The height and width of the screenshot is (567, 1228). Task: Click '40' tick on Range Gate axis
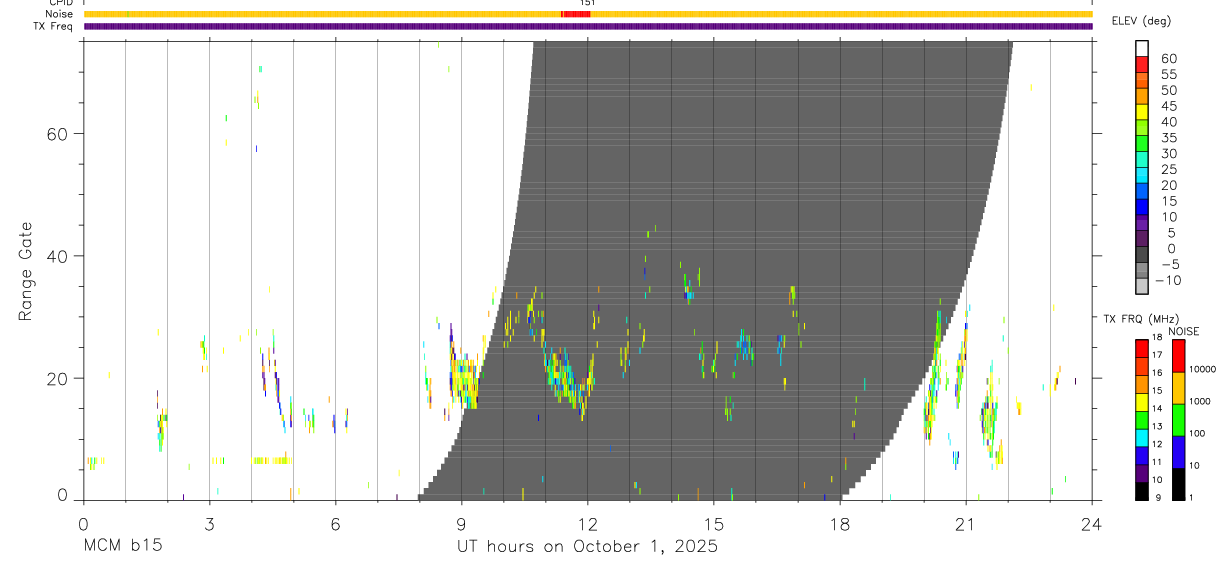(x=58, y=256)
